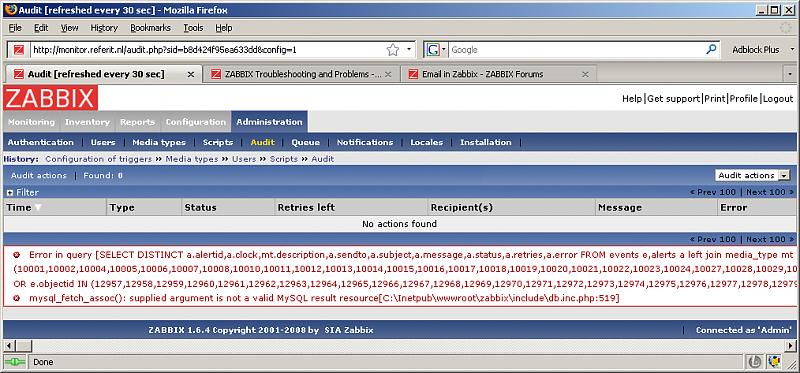Click the upper Next 100 link
The width and height of the screenshot is (800, 373).
click(x=770, y=192)
